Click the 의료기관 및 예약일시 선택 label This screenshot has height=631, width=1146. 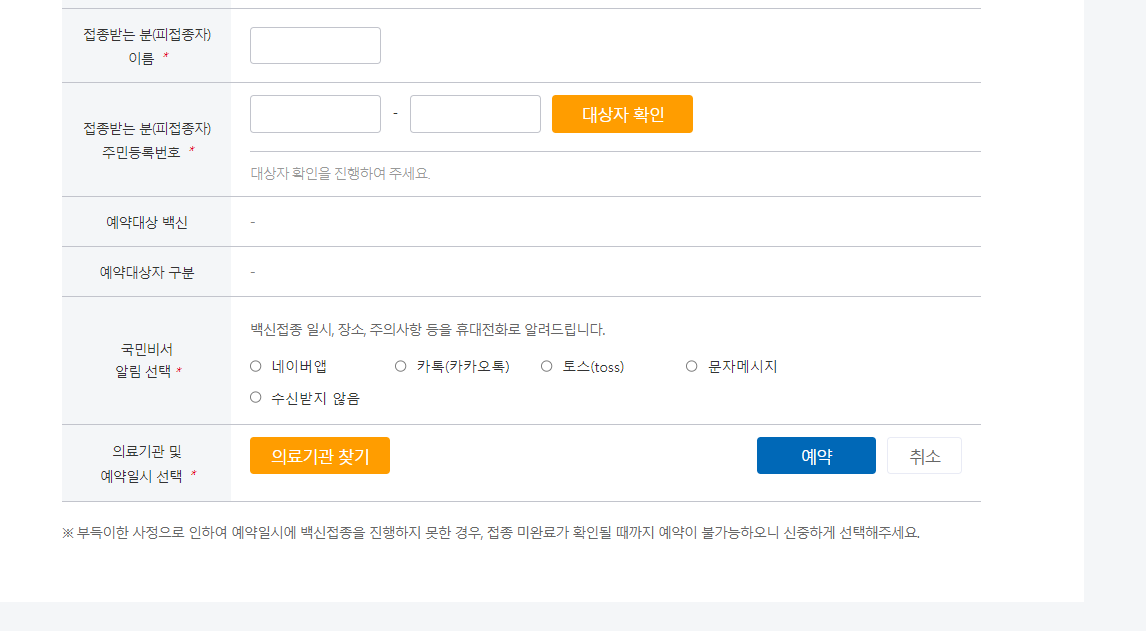[147, 464]
